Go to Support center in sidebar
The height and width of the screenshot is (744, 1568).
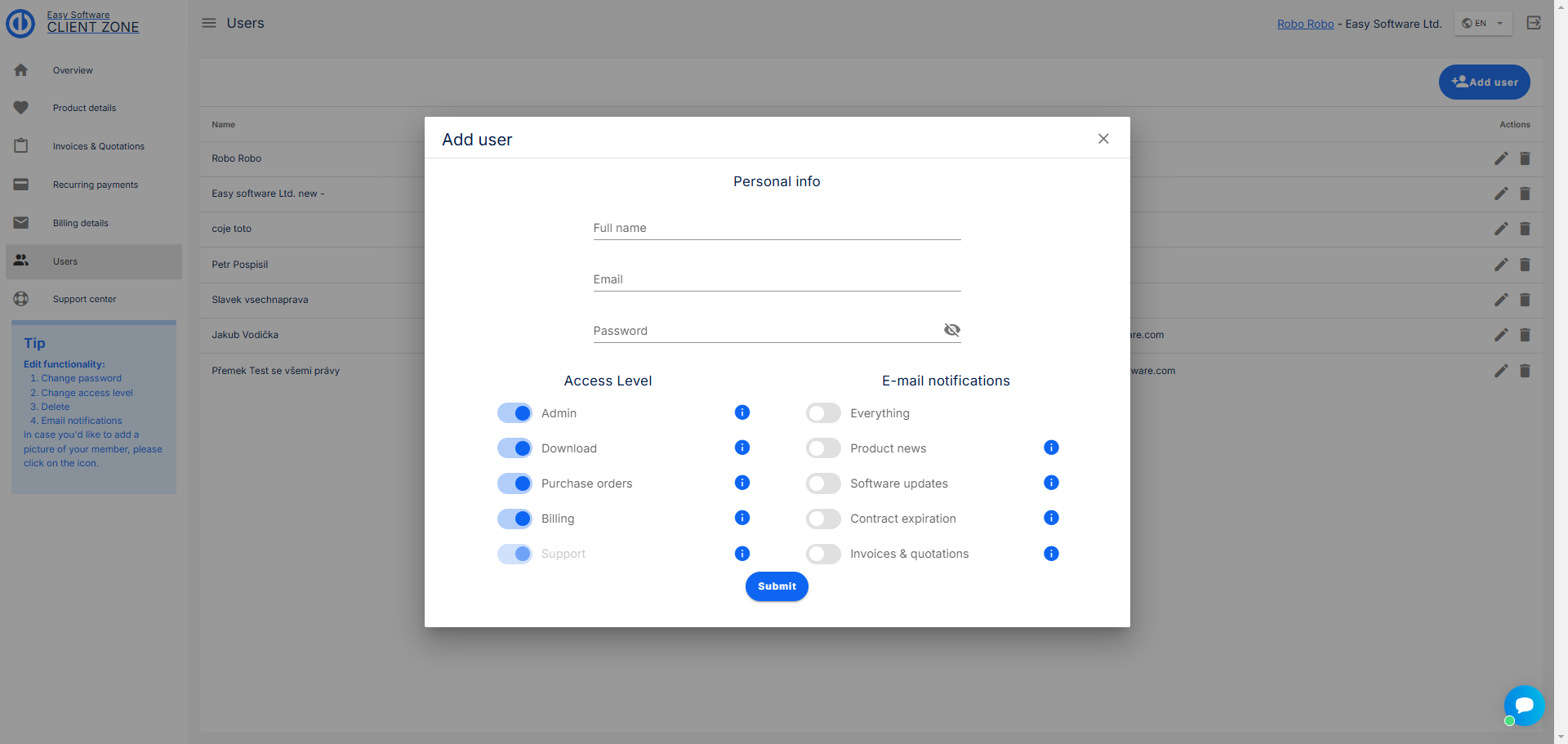[x=84, y=299]
